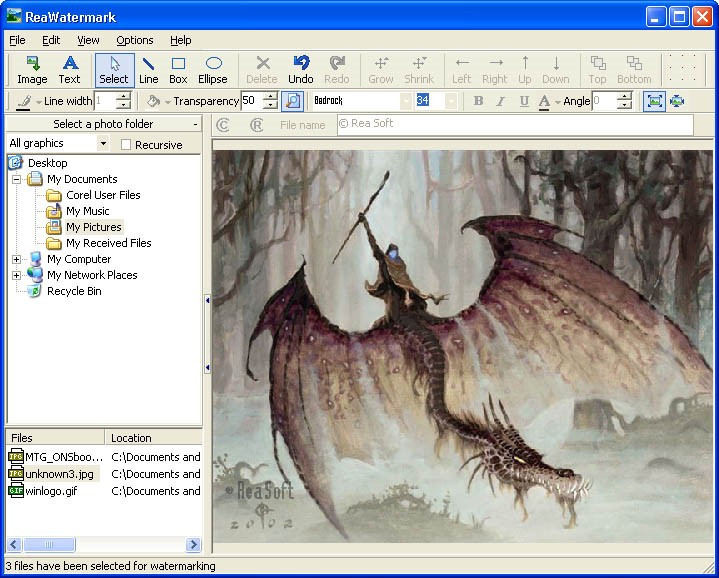Click the Shrink icon
Image resolution: width=719 pixels, height=578 pixels.
[419, 70]
